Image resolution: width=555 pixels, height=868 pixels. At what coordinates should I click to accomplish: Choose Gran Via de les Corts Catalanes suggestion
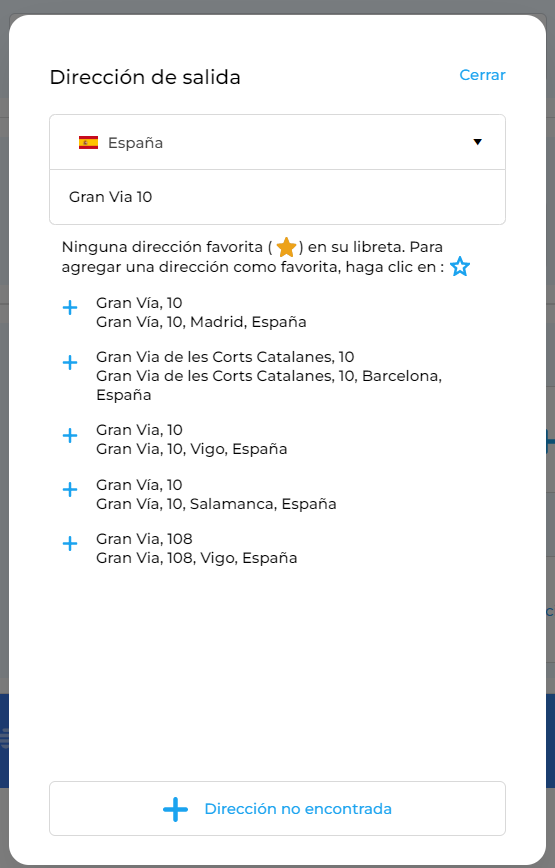pyautogui.click(x=269, y=376)
